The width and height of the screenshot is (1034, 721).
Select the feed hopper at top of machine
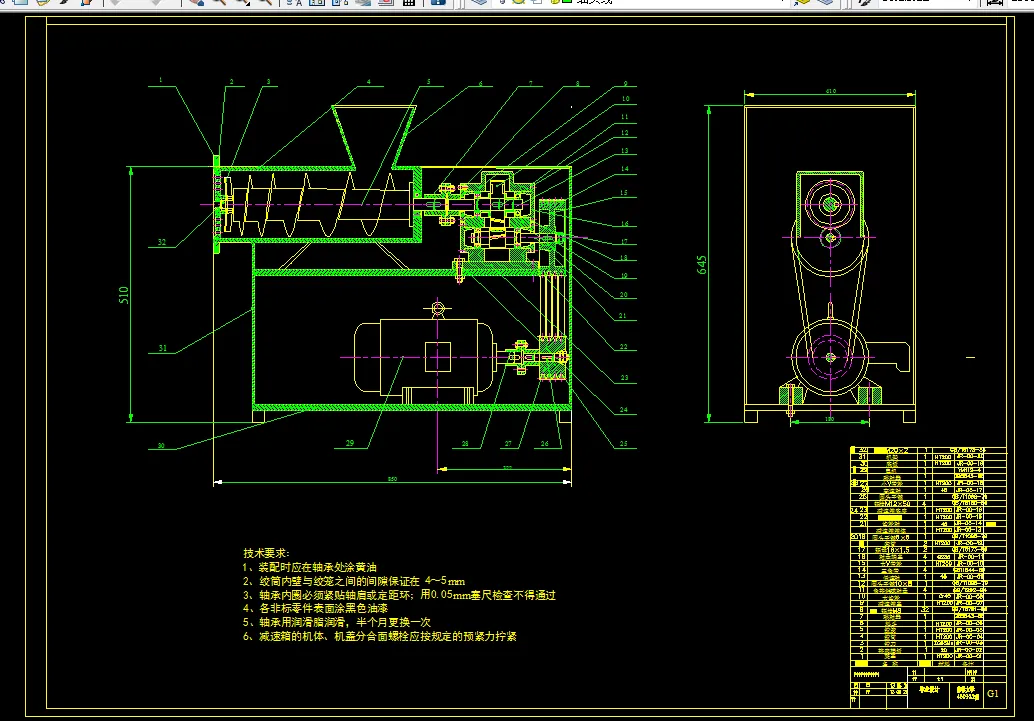click(x=373, y=137)
